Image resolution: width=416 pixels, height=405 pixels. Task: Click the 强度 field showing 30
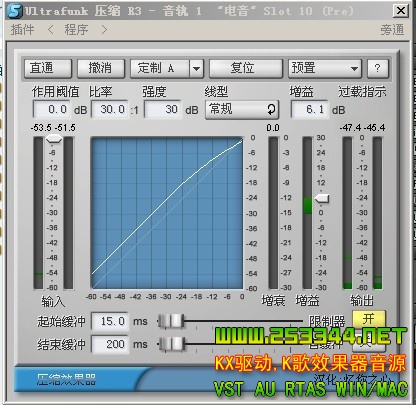pos(163,109)
